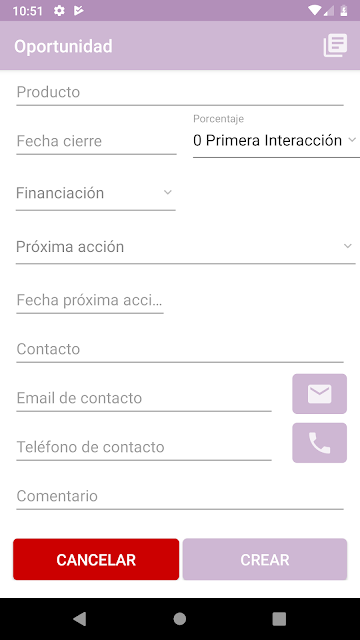The width and height of the screenshot is (360, 640).
Task: Tap the Android back navigation icon
Action: point(80,619)
